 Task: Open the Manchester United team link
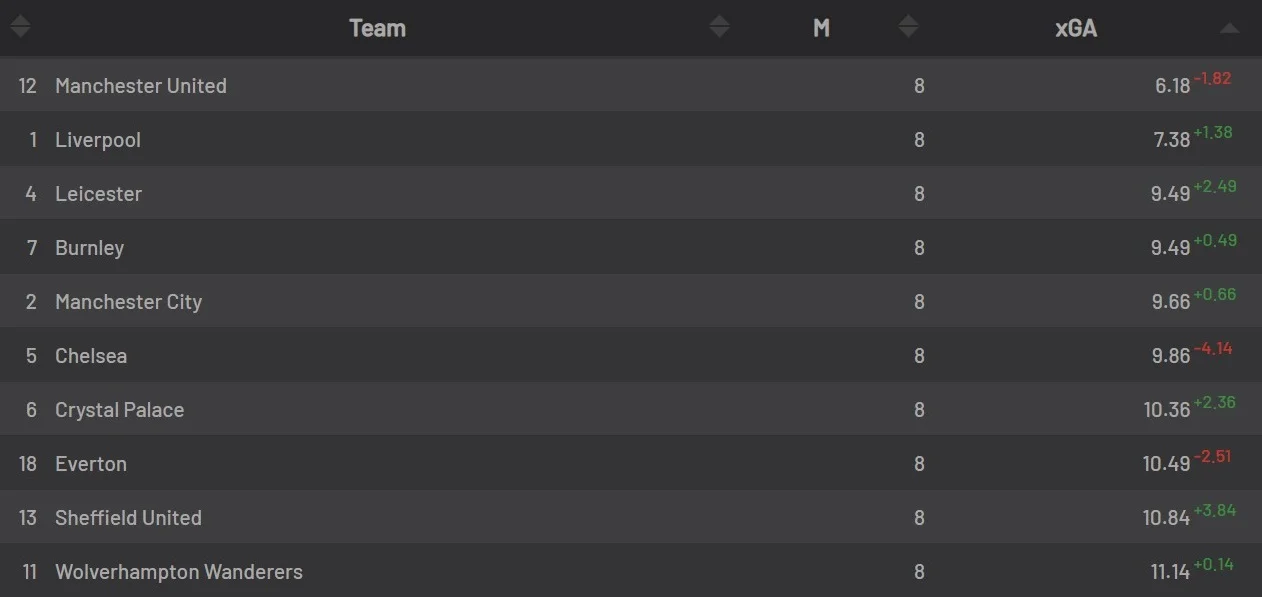(x=141, y=86)
